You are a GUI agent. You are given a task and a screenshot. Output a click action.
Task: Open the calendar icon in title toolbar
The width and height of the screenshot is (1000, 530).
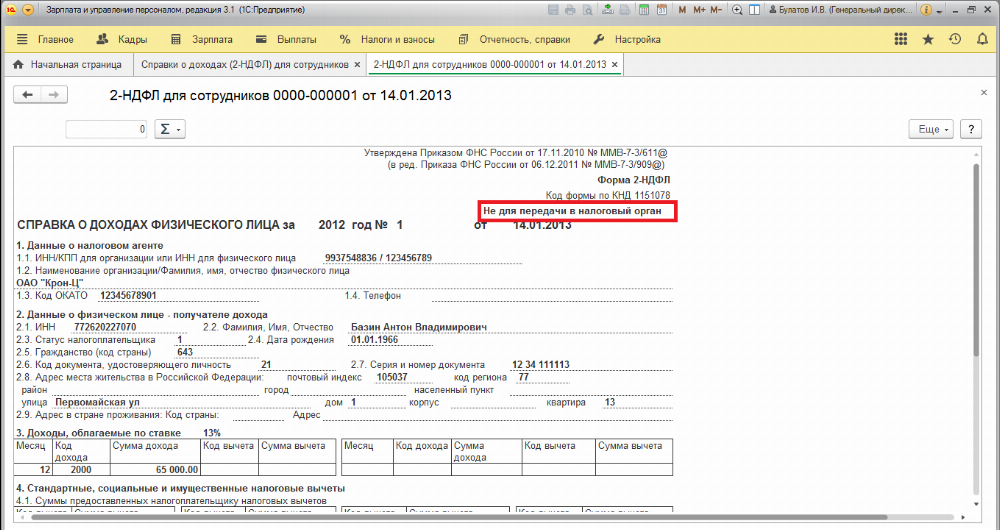point(661,10)
